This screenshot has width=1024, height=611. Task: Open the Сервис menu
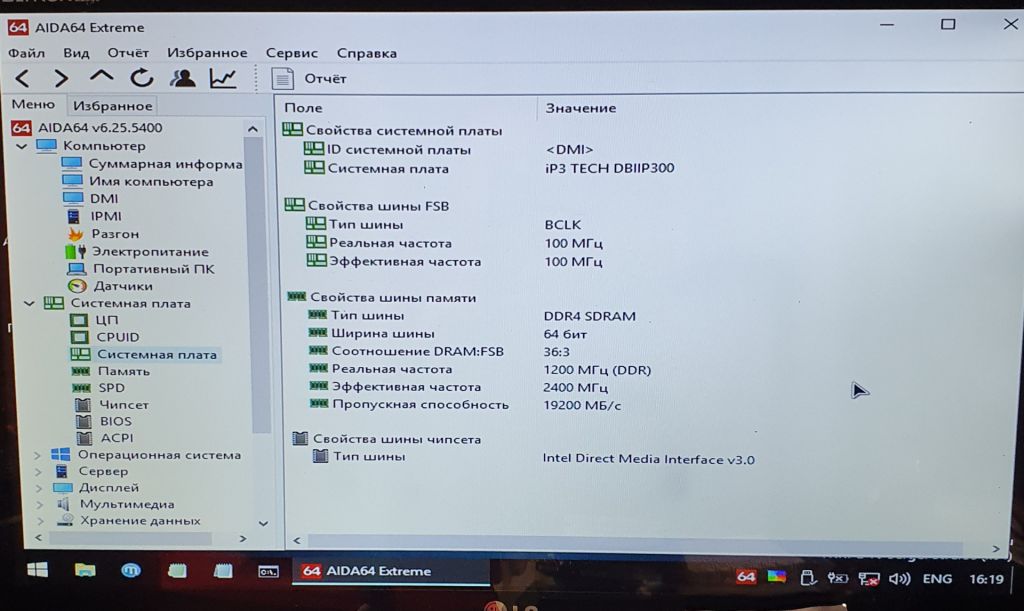coord(292,53)
